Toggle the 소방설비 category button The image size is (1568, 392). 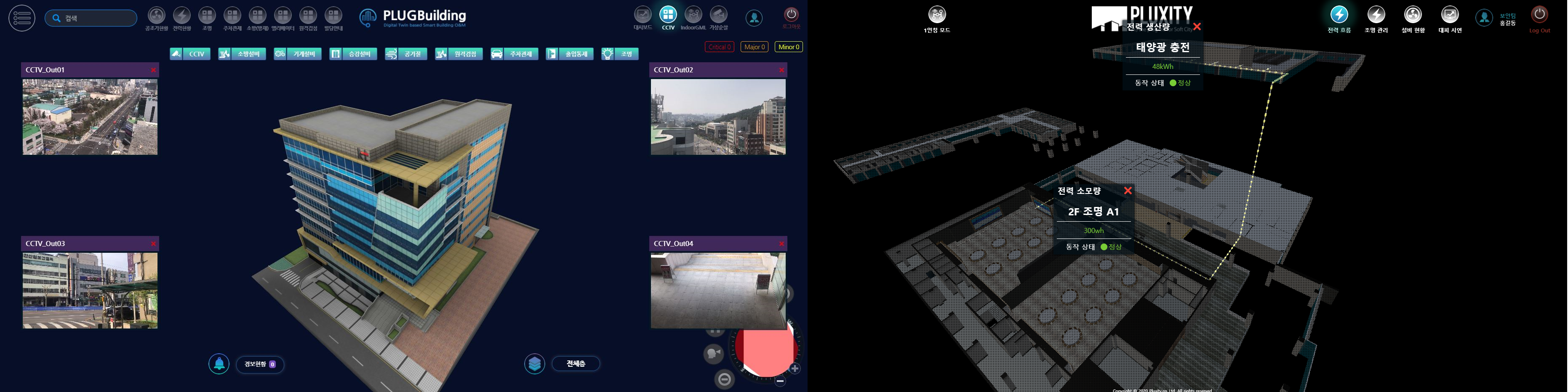pos(242,54)
